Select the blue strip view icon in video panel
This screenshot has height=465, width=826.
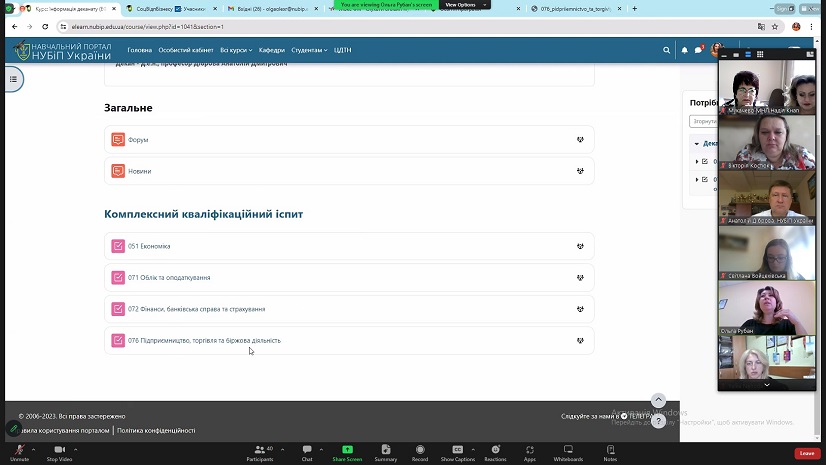pyautogui.click(x=748, y=54)
